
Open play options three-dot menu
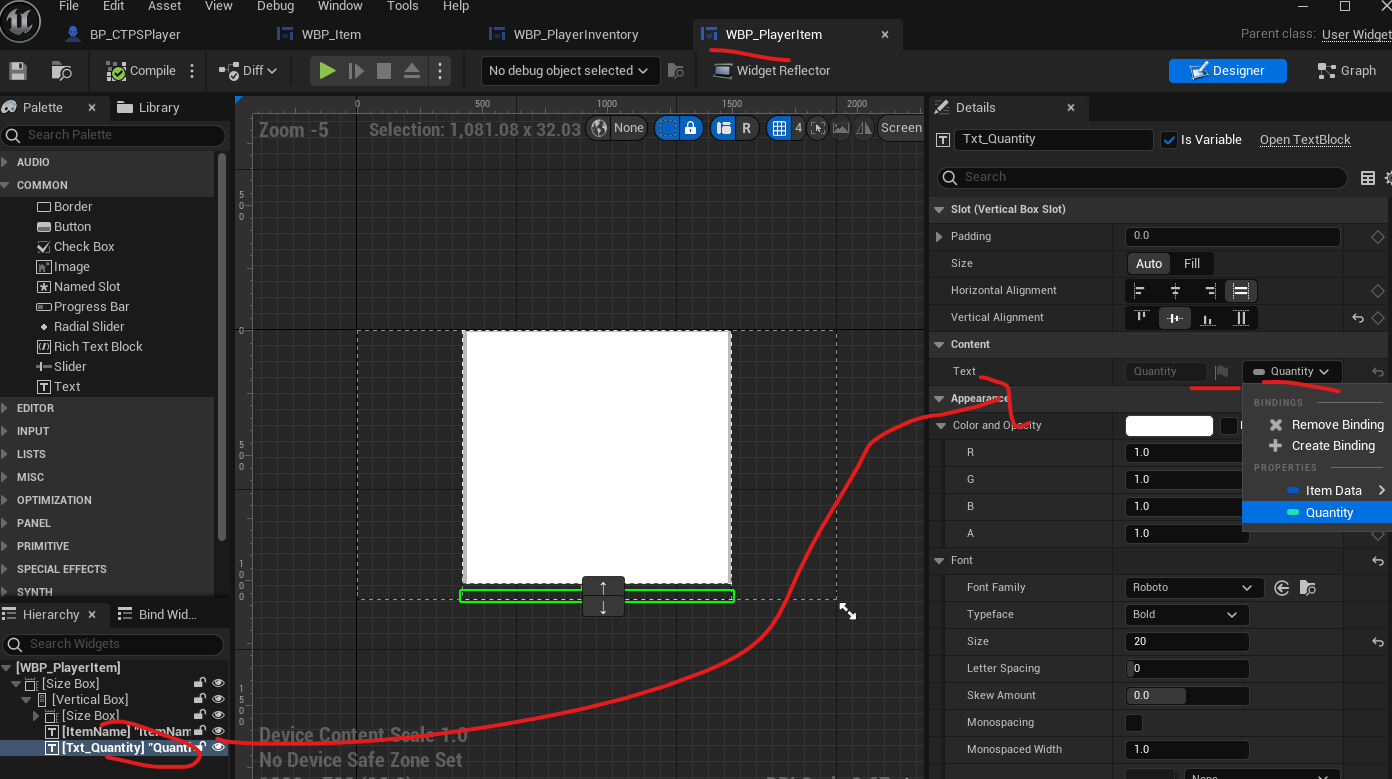coord(440,71)
